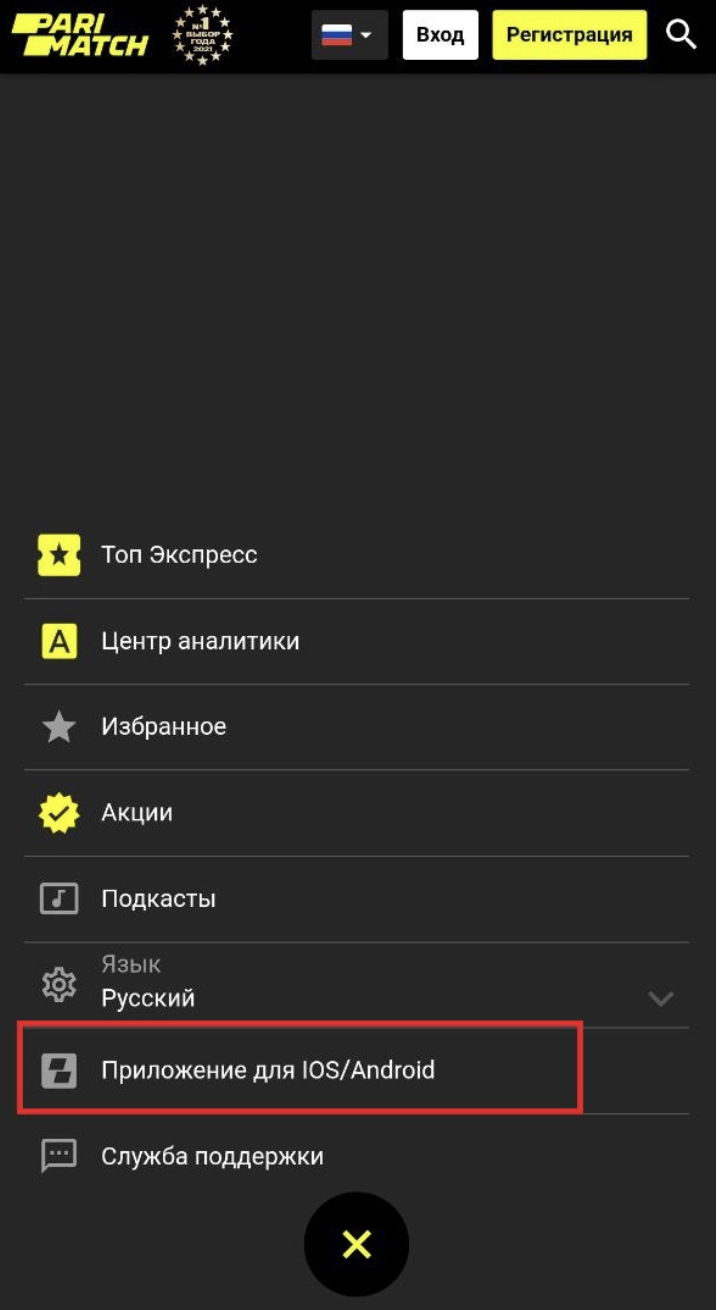
Task: Open the Топ Экспресс menu item
Action: click(356, 555)
